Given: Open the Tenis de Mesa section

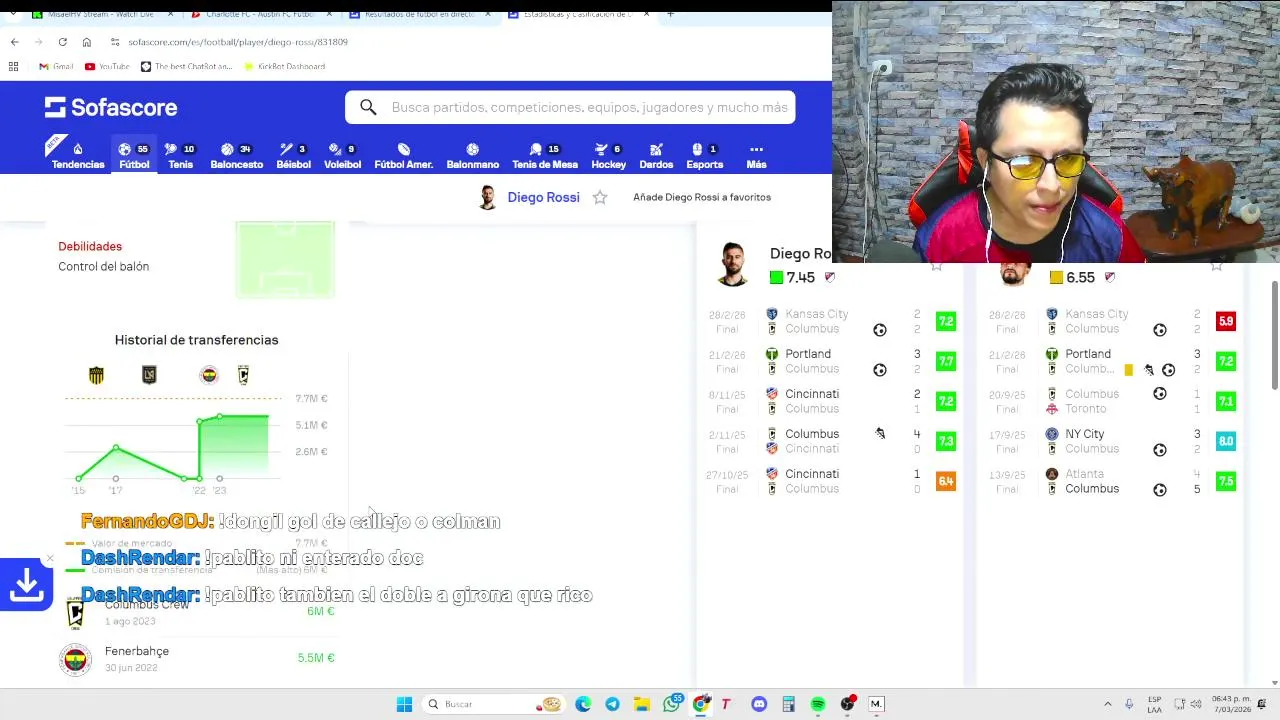Looking at the screenshot, I should tap(544, 156).
